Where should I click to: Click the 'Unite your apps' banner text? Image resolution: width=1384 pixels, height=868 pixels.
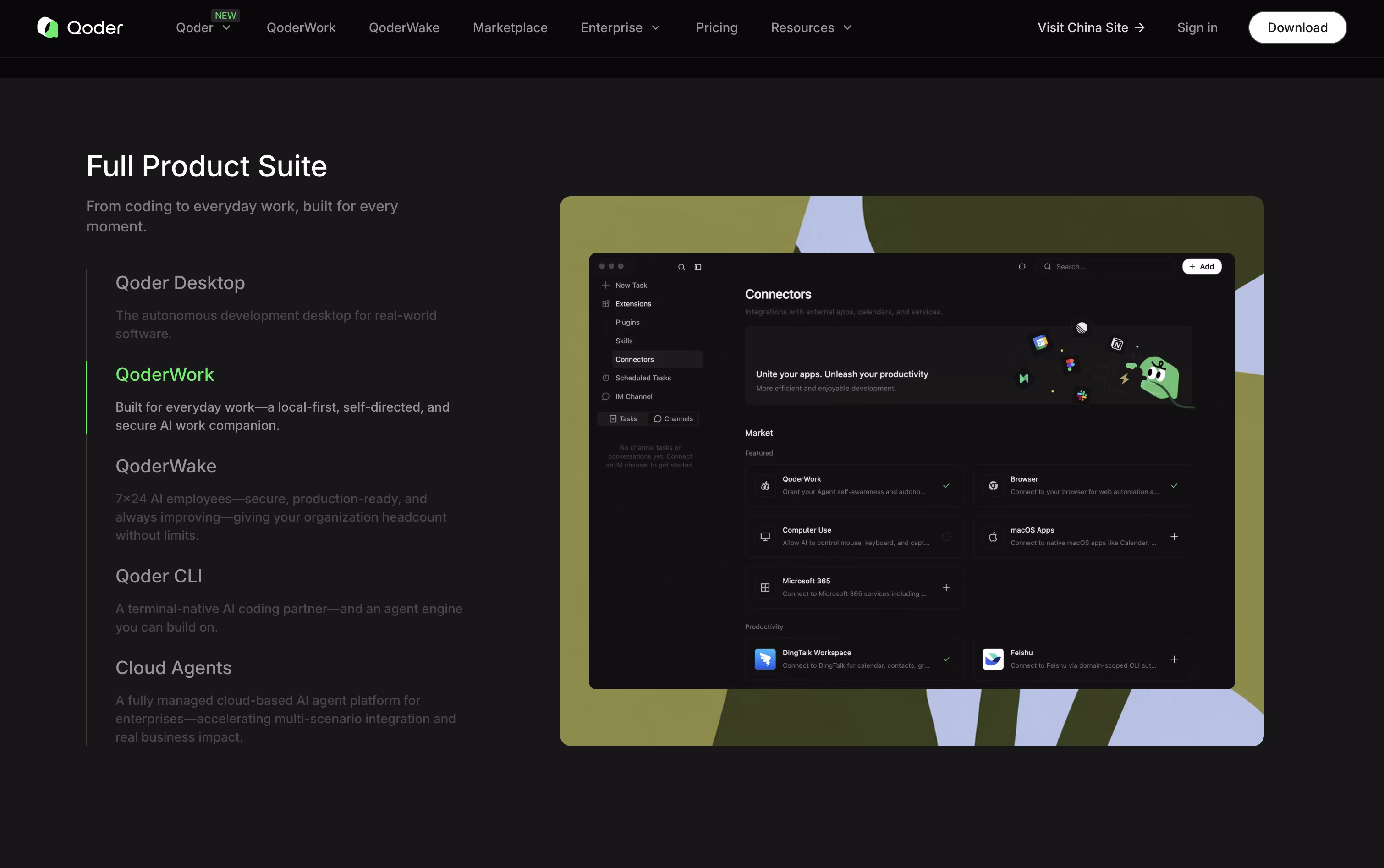841,374
